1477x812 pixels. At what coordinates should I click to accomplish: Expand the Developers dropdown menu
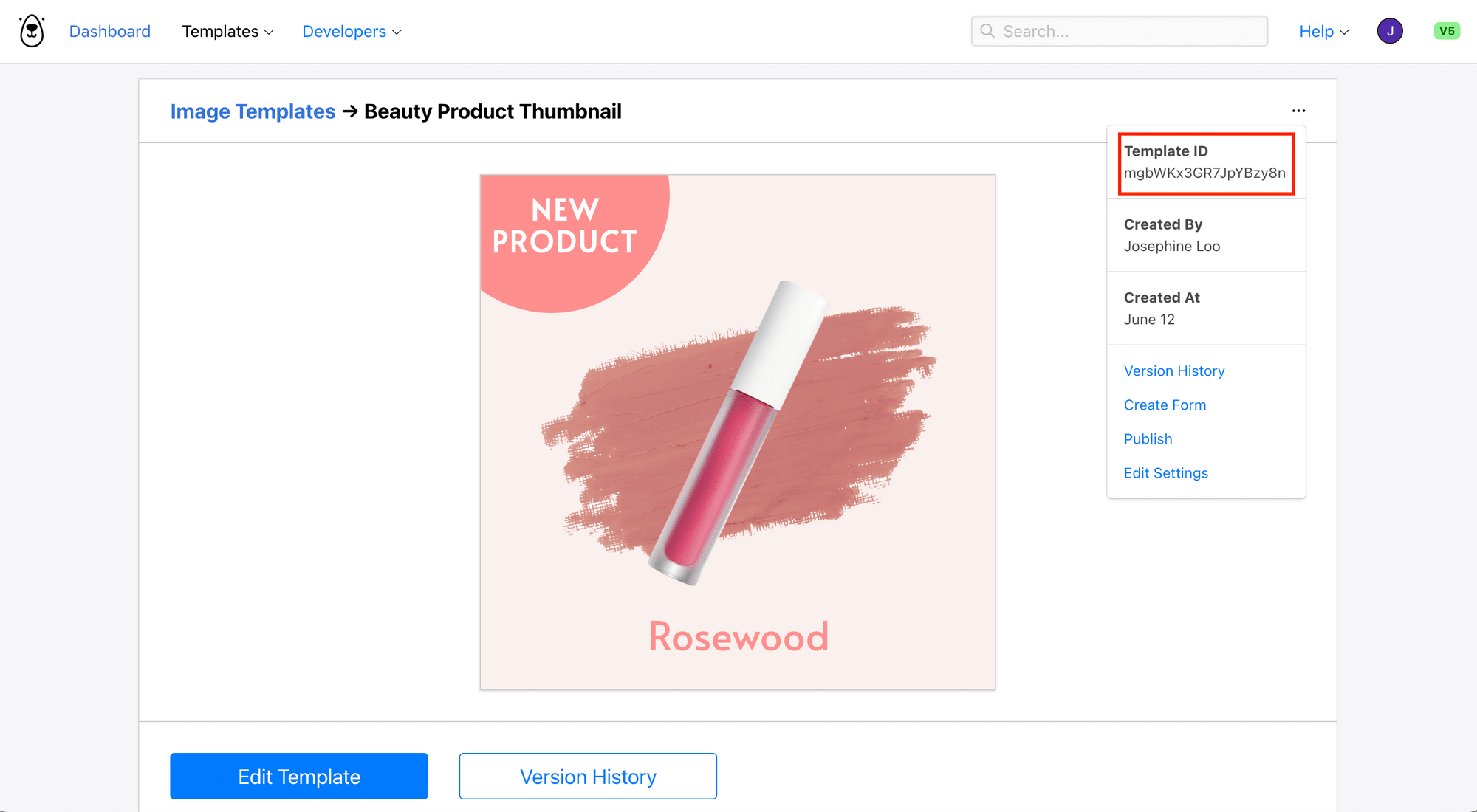point(352,32)
